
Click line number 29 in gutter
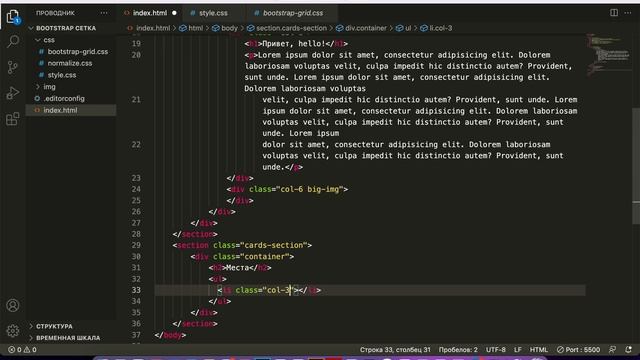coord(136,245)
